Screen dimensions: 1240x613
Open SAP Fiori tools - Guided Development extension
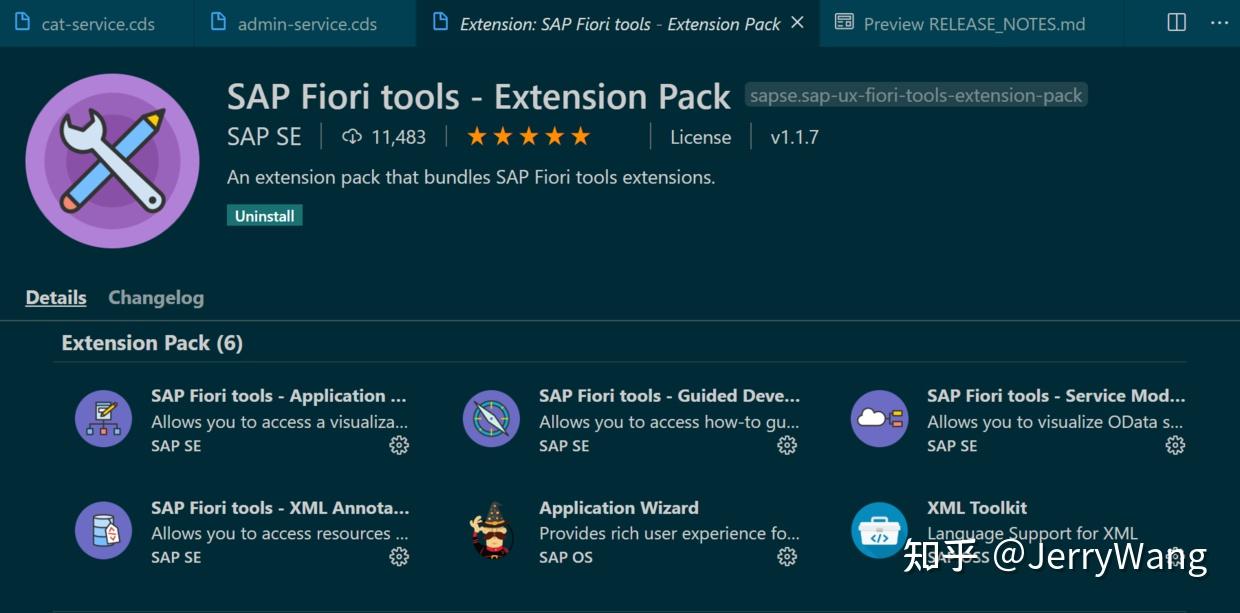pos(669,396)
